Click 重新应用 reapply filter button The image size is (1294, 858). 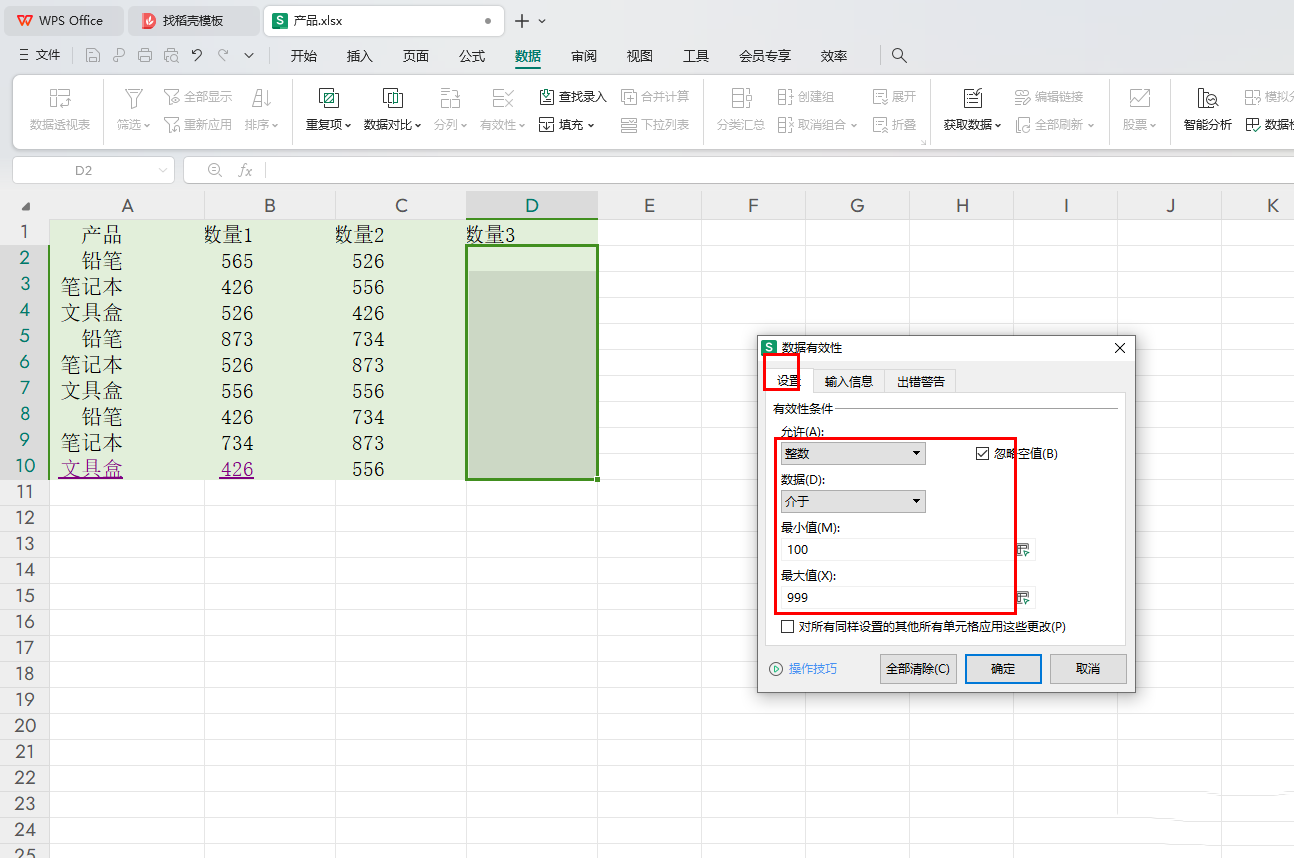click(198, 125)
